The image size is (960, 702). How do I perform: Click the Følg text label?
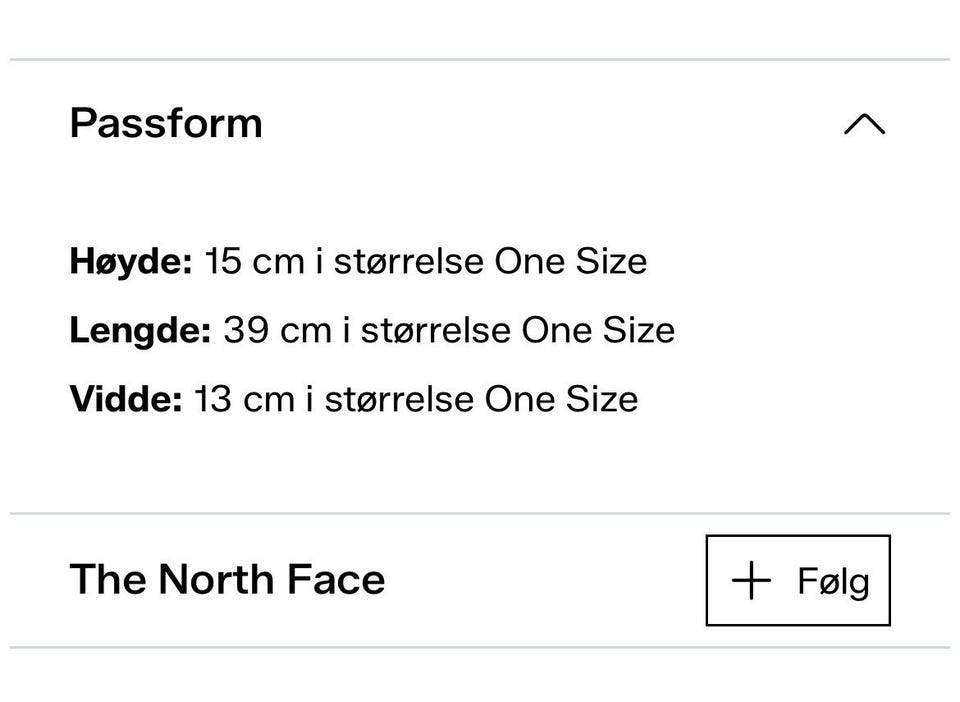coord(833,582)
